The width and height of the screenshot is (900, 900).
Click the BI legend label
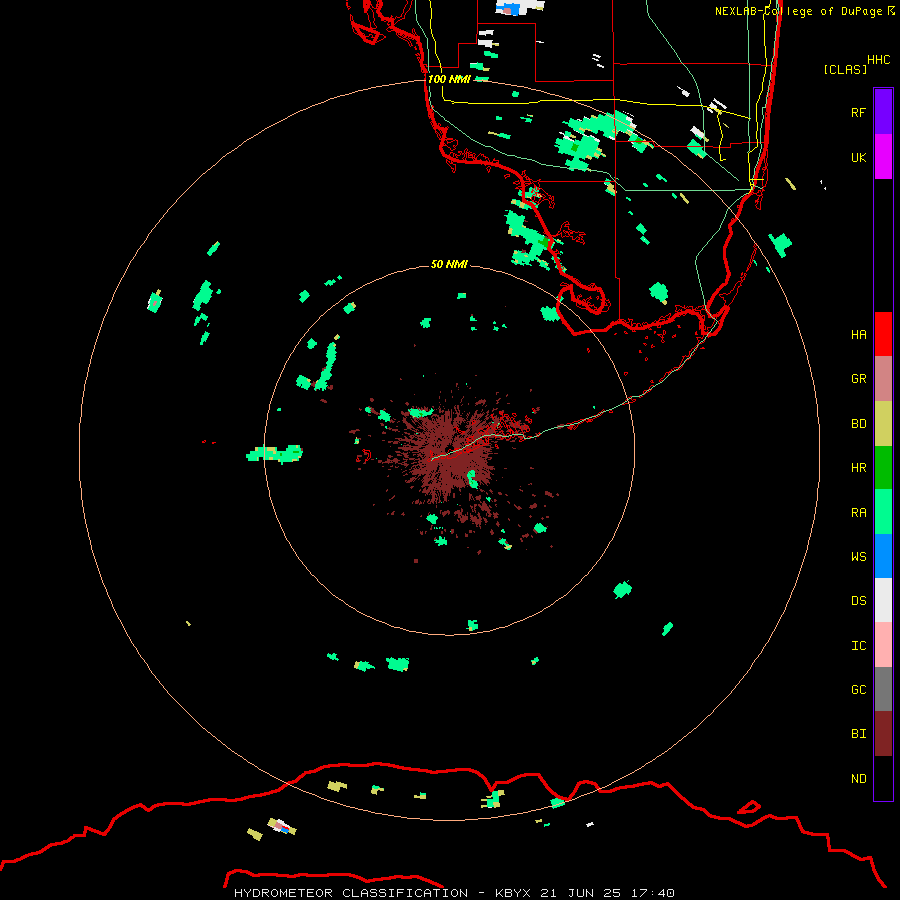click(x=858, y=734)
